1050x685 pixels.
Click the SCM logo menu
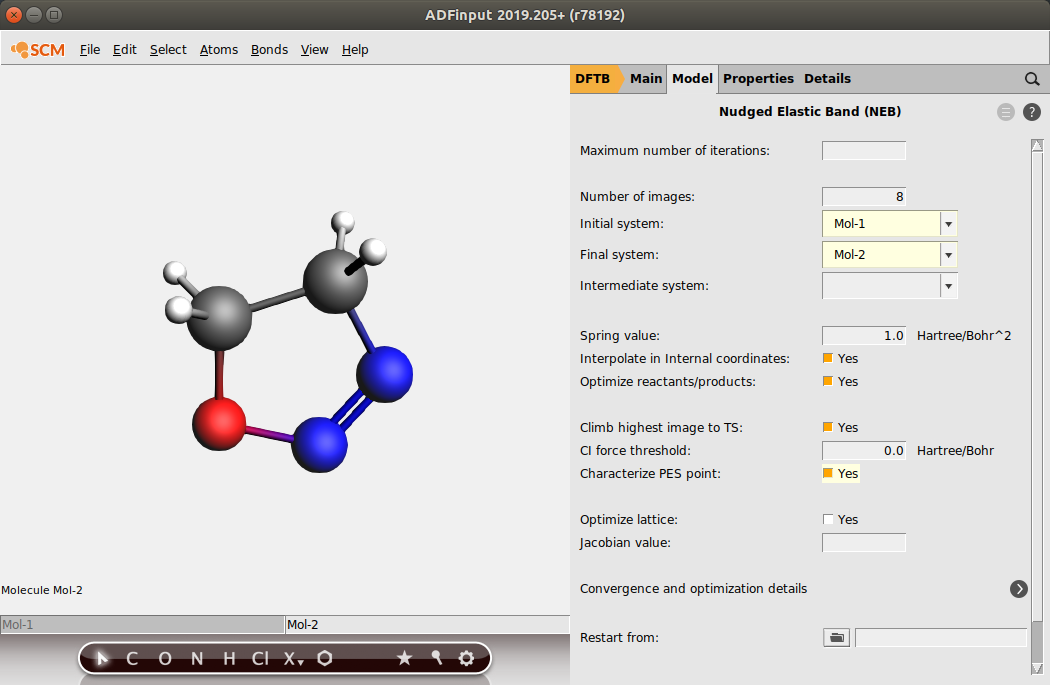tap(38, 50)
